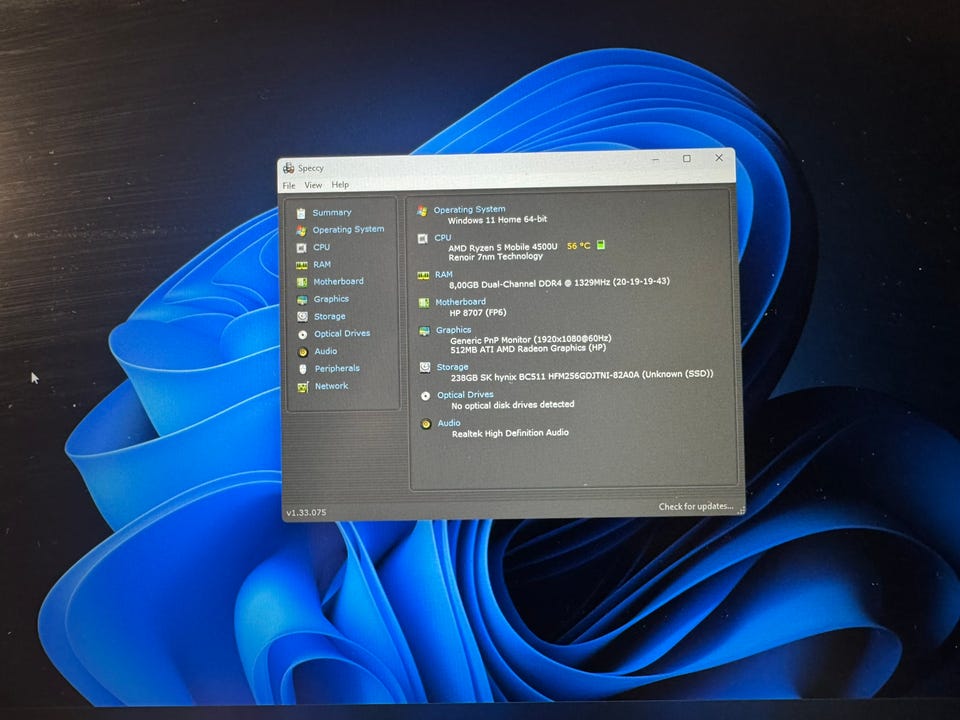Select Peripherals in the sidebar

pyautogui.click(x=337, y=369)
